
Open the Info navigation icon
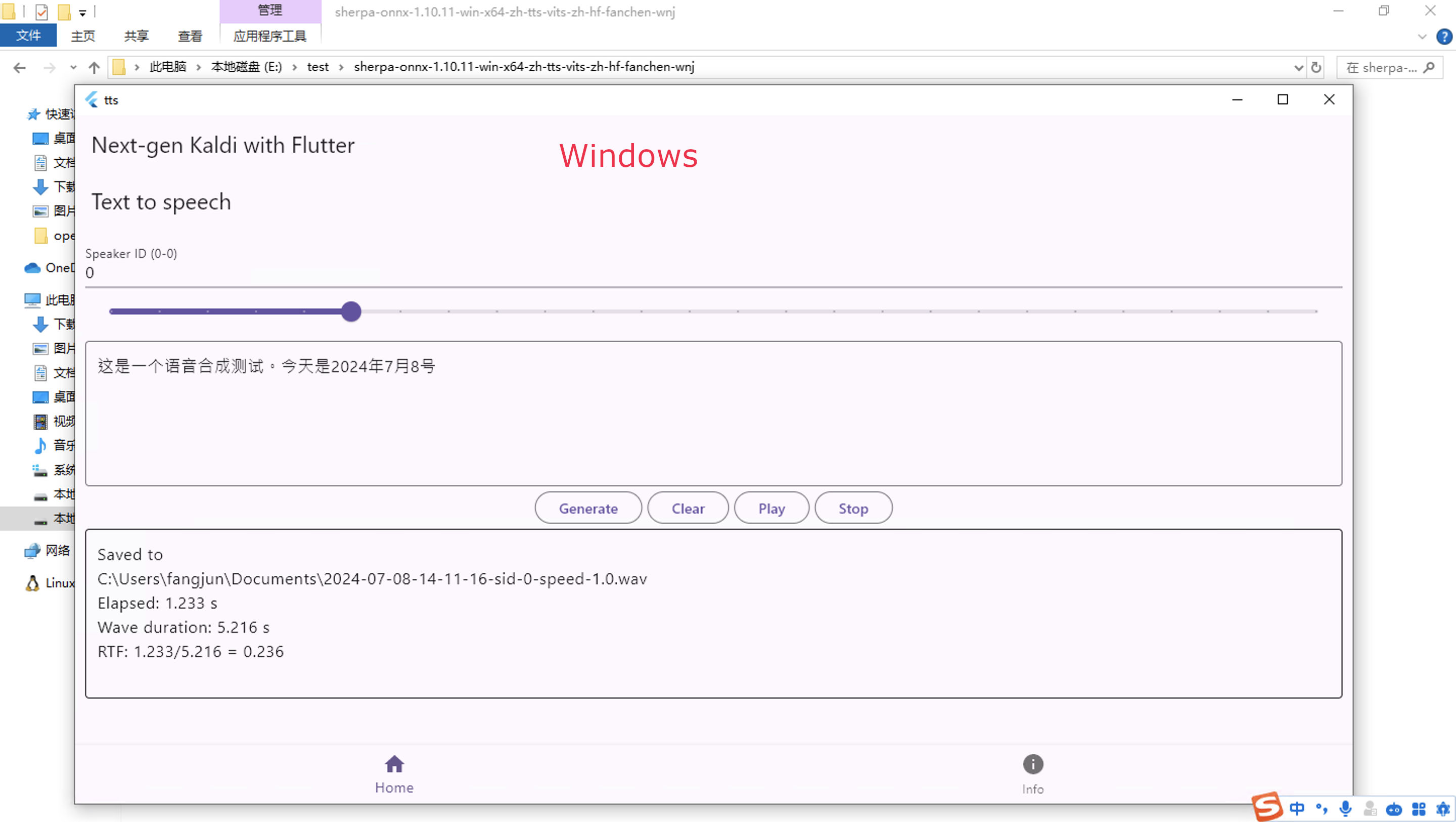point(1033,764)
